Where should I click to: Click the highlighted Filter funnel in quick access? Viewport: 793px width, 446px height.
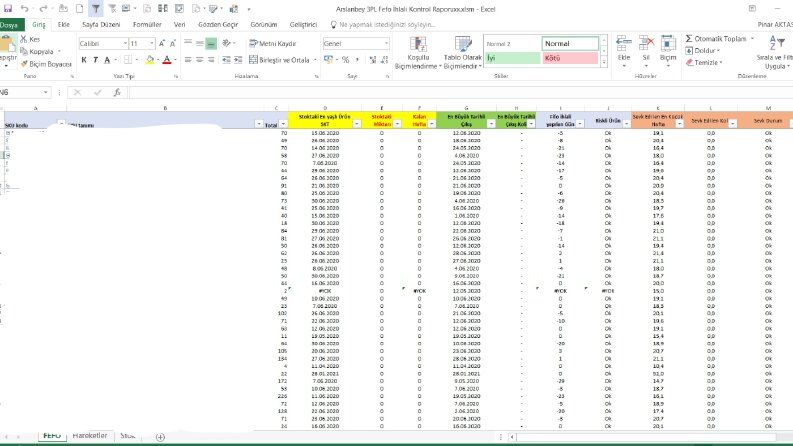pos(96,9)
